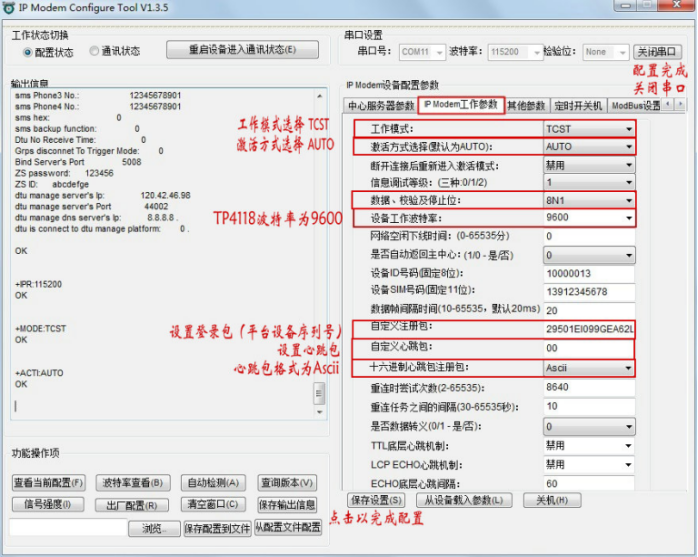The height and width of the screenshot is (557, 698).
Task: Click the tab strip left scroll arrow
Action: pos(668,104)
